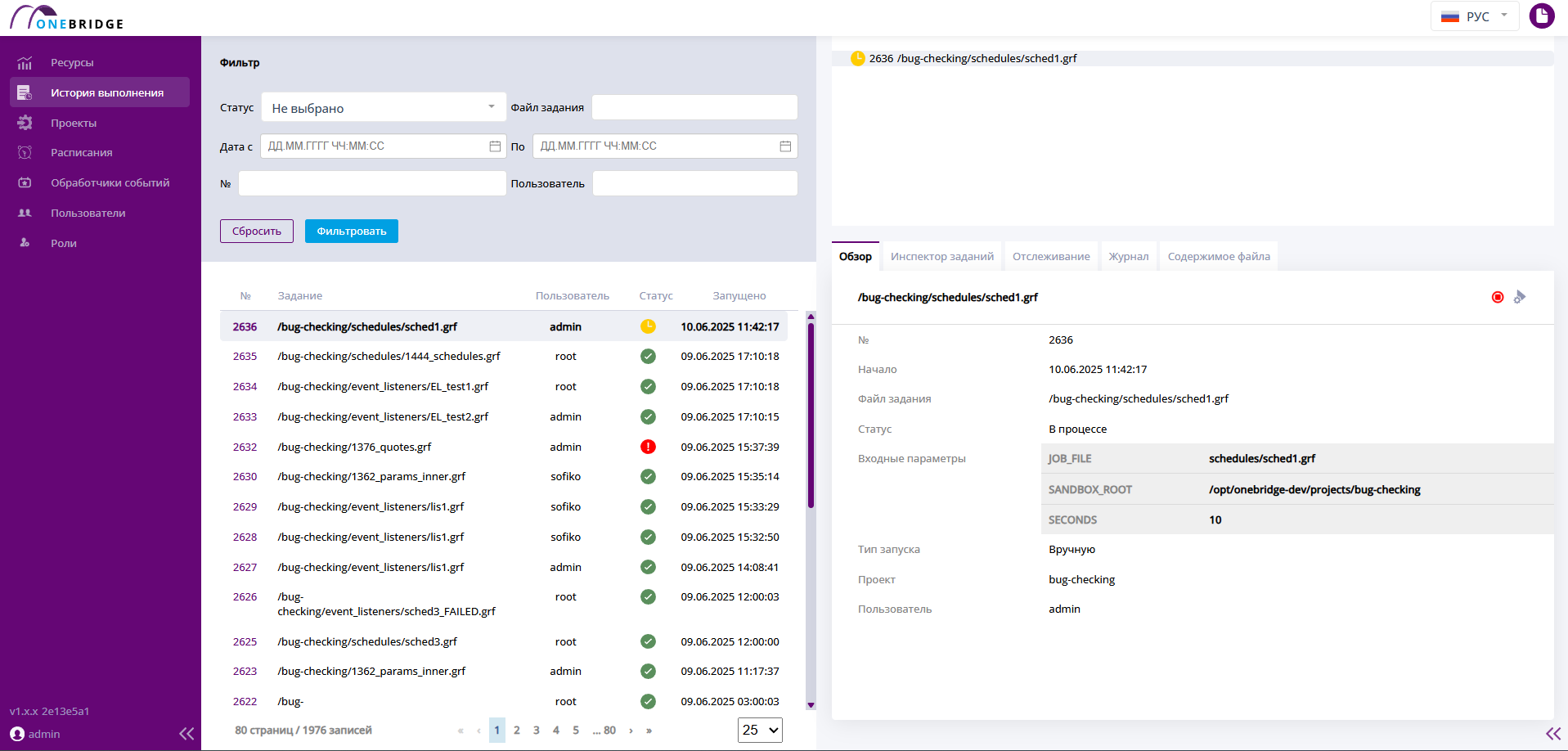Click the next page arrow

pyautogui.click(x=631, y=730)
